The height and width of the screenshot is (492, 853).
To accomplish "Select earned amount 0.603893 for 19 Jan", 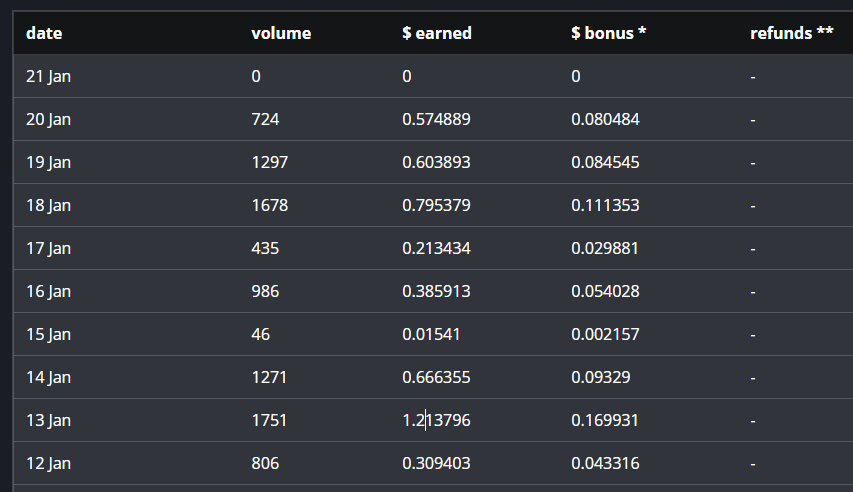I will 436,162.
